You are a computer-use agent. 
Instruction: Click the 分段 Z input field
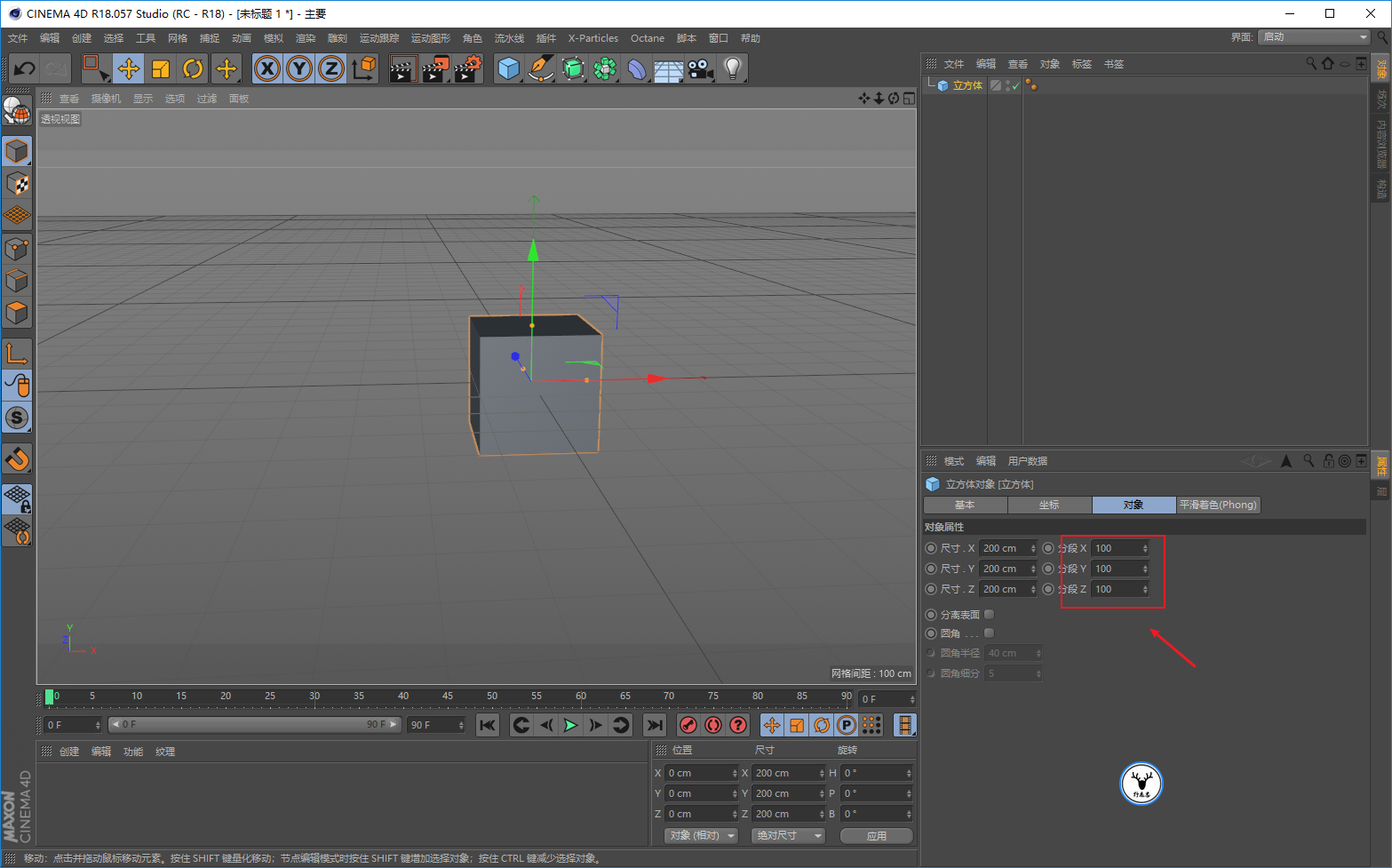pos(1116,589)
